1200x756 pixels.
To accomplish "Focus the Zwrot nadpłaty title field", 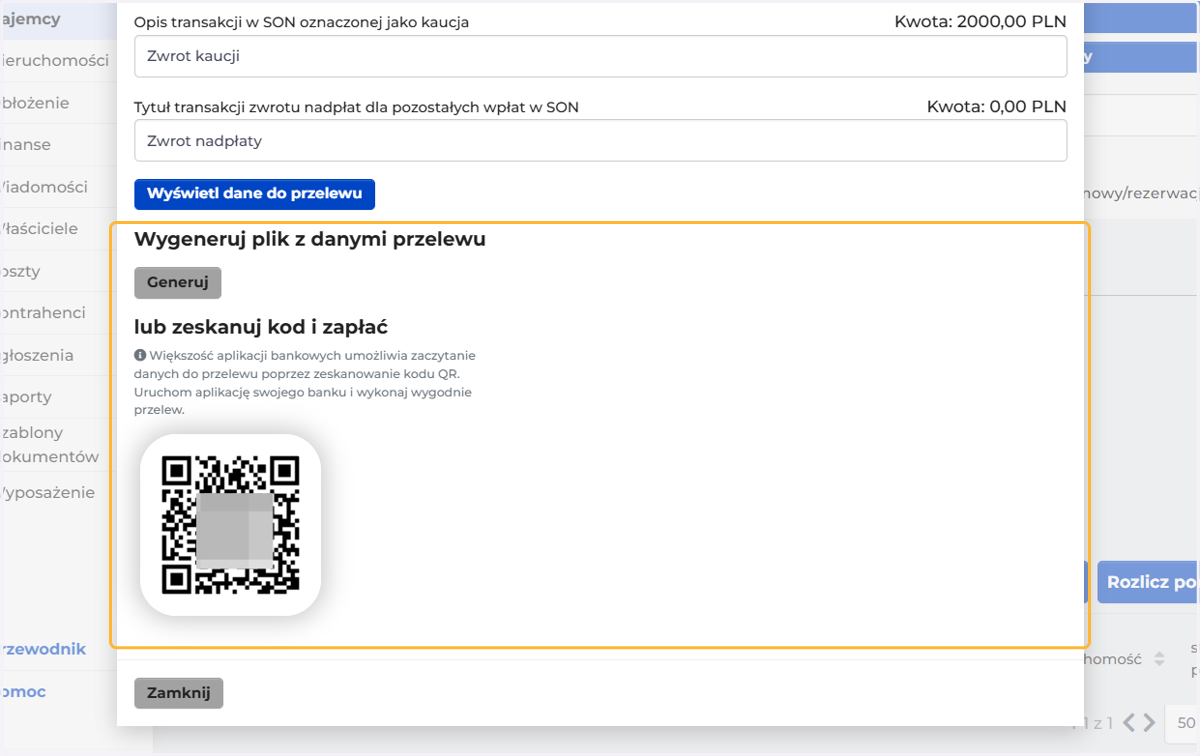I will coord(601,141).
